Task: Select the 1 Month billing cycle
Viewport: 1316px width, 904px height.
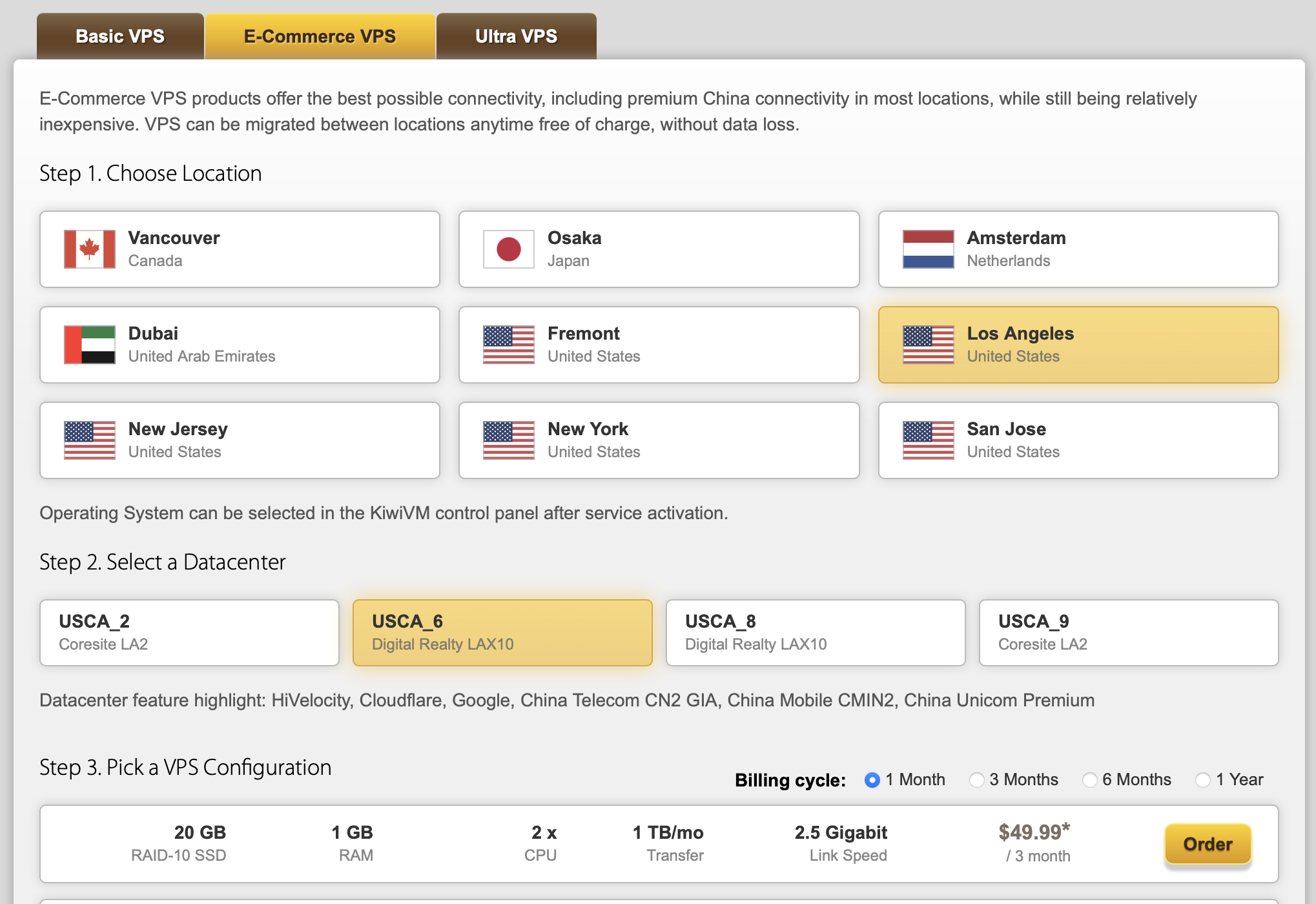Action: point(872,780)
